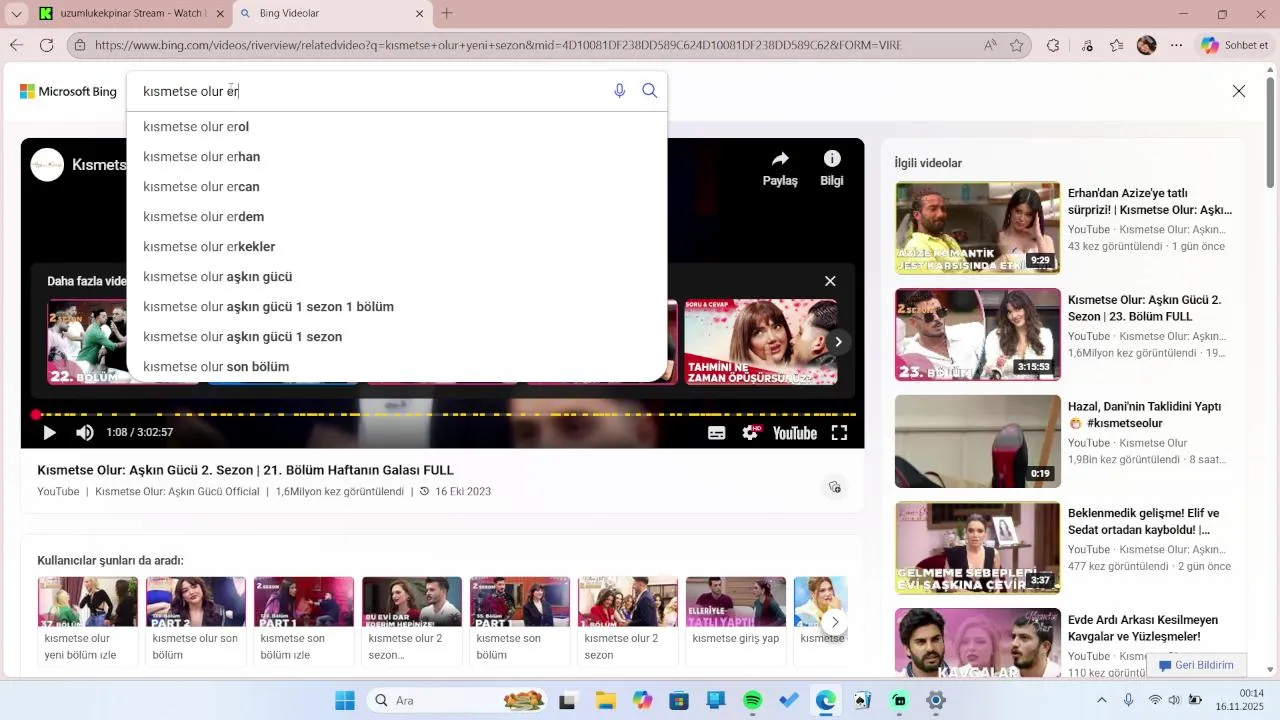The width and height of the screenshot is (1280, 720).
Task: Open File Explorer from the taskbar
Action: pyautogui.click(x=605, y=701)
